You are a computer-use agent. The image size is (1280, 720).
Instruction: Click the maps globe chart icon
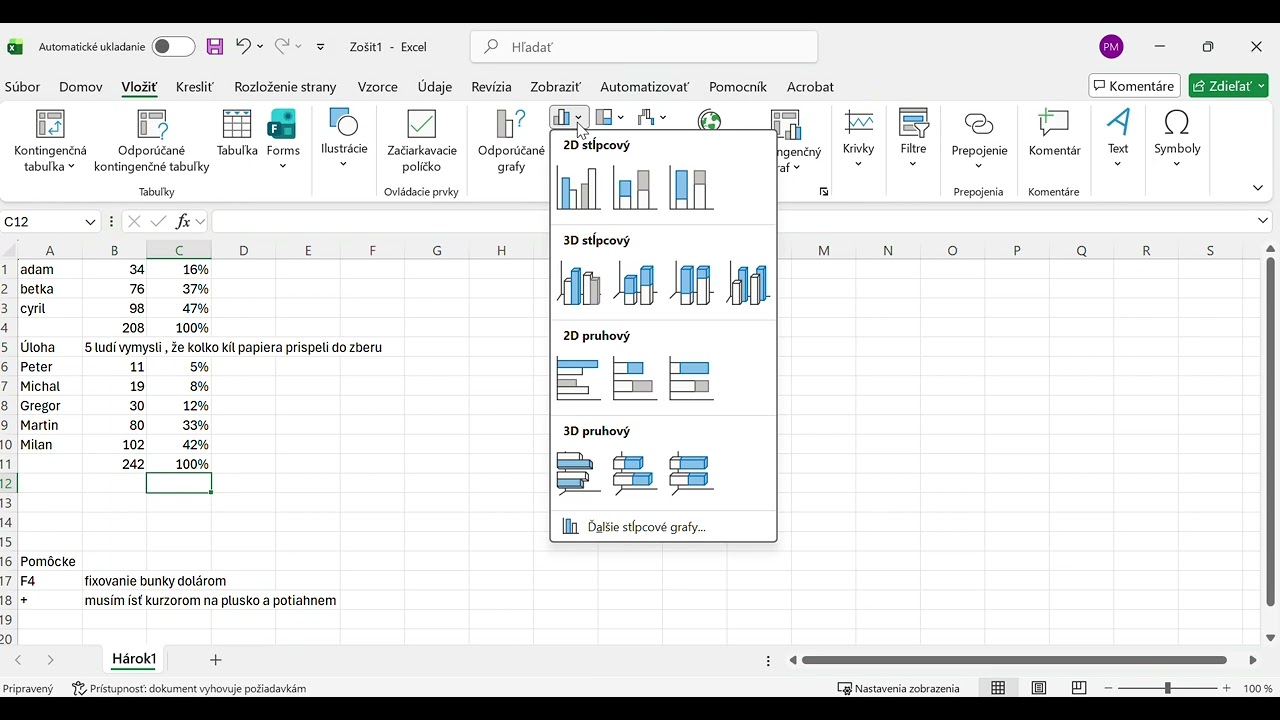(710, 120)
